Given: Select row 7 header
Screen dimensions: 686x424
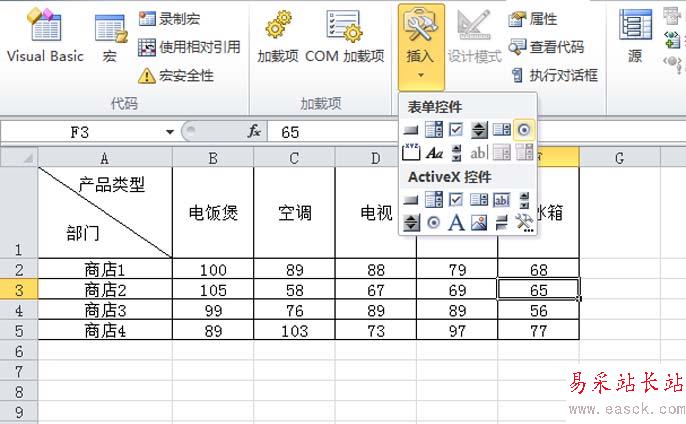Looking at the screenshot, I should [19, 371].
